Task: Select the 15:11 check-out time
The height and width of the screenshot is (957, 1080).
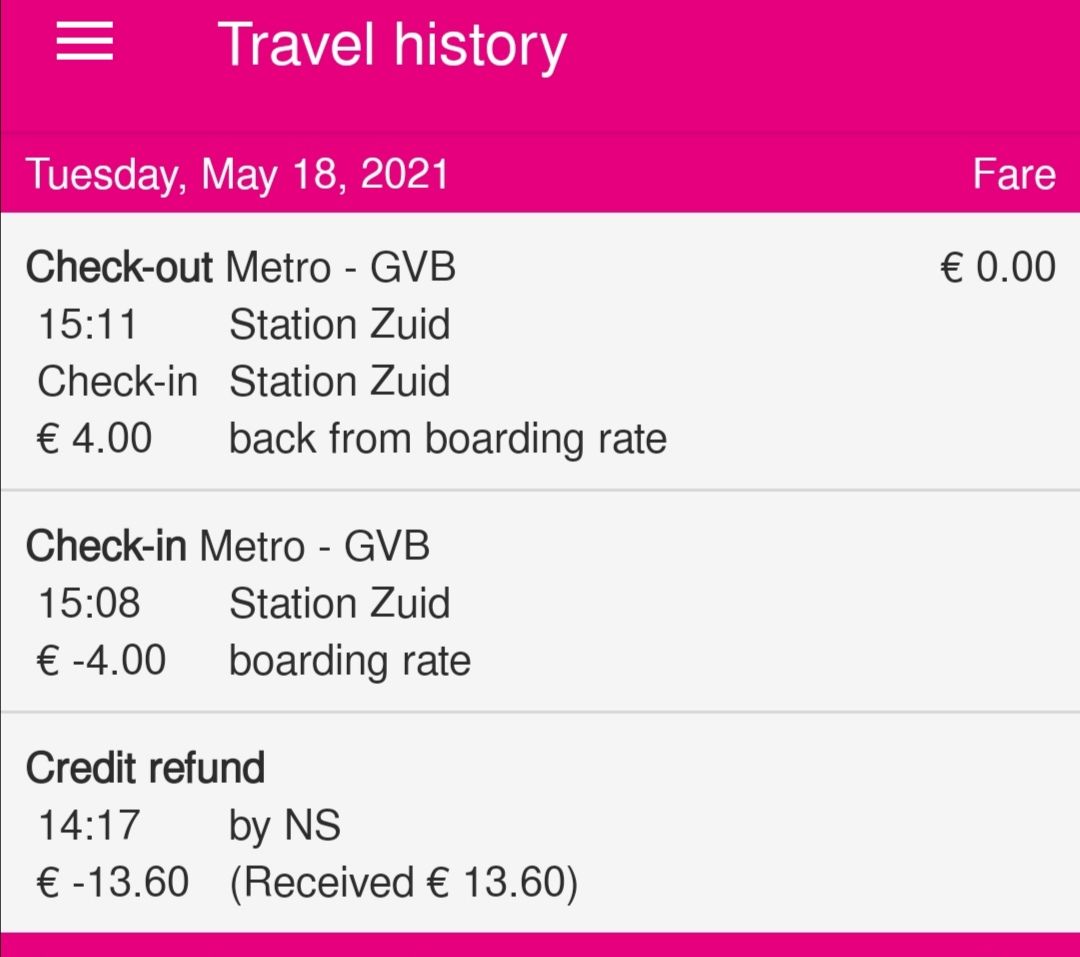Action: (88, 324)
